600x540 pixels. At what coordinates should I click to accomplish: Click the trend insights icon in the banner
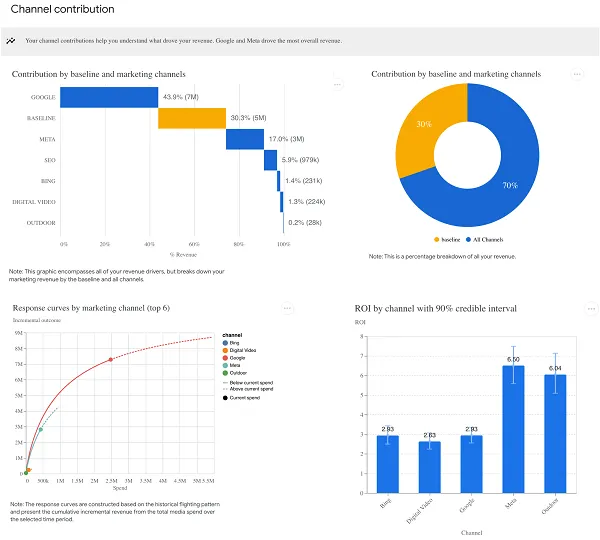coord(10,41)
